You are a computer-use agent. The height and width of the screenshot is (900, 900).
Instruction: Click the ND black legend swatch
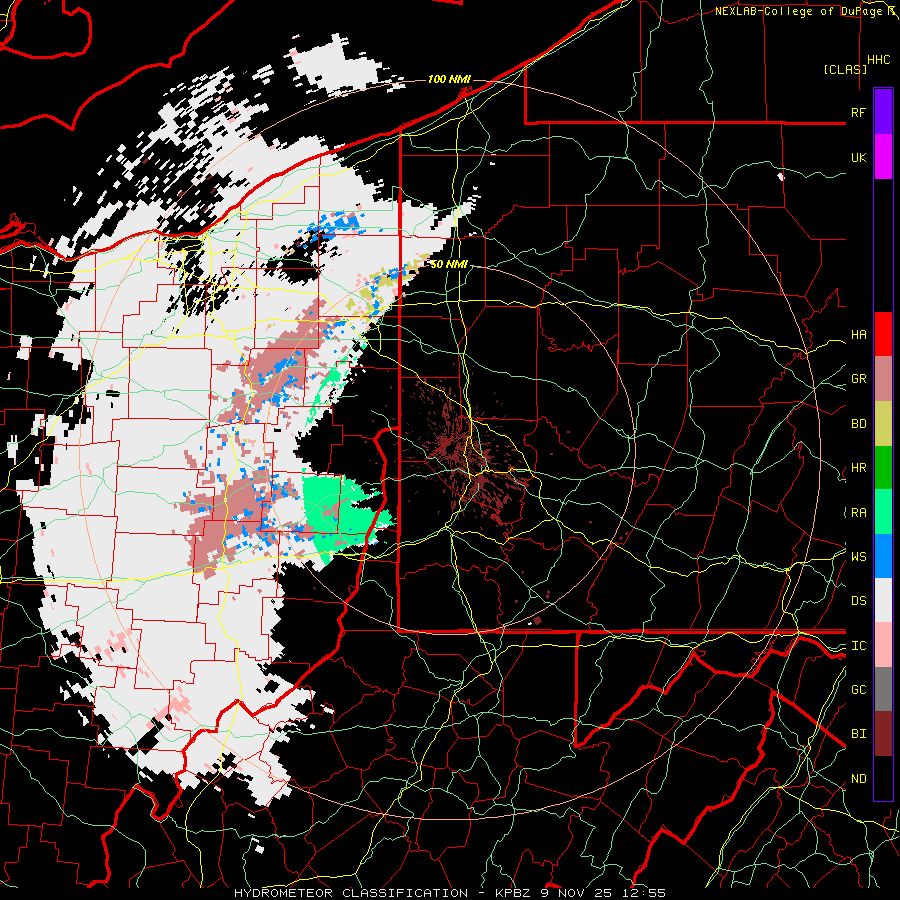coord(883,778)
